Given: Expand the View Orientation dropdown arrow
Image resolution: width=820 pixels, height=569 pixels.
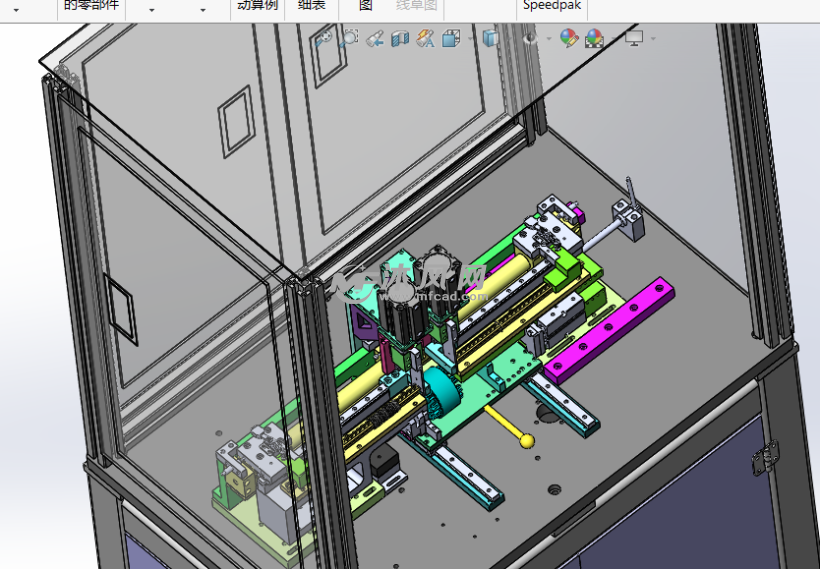Looking at the screenshot, I should 469,40.
